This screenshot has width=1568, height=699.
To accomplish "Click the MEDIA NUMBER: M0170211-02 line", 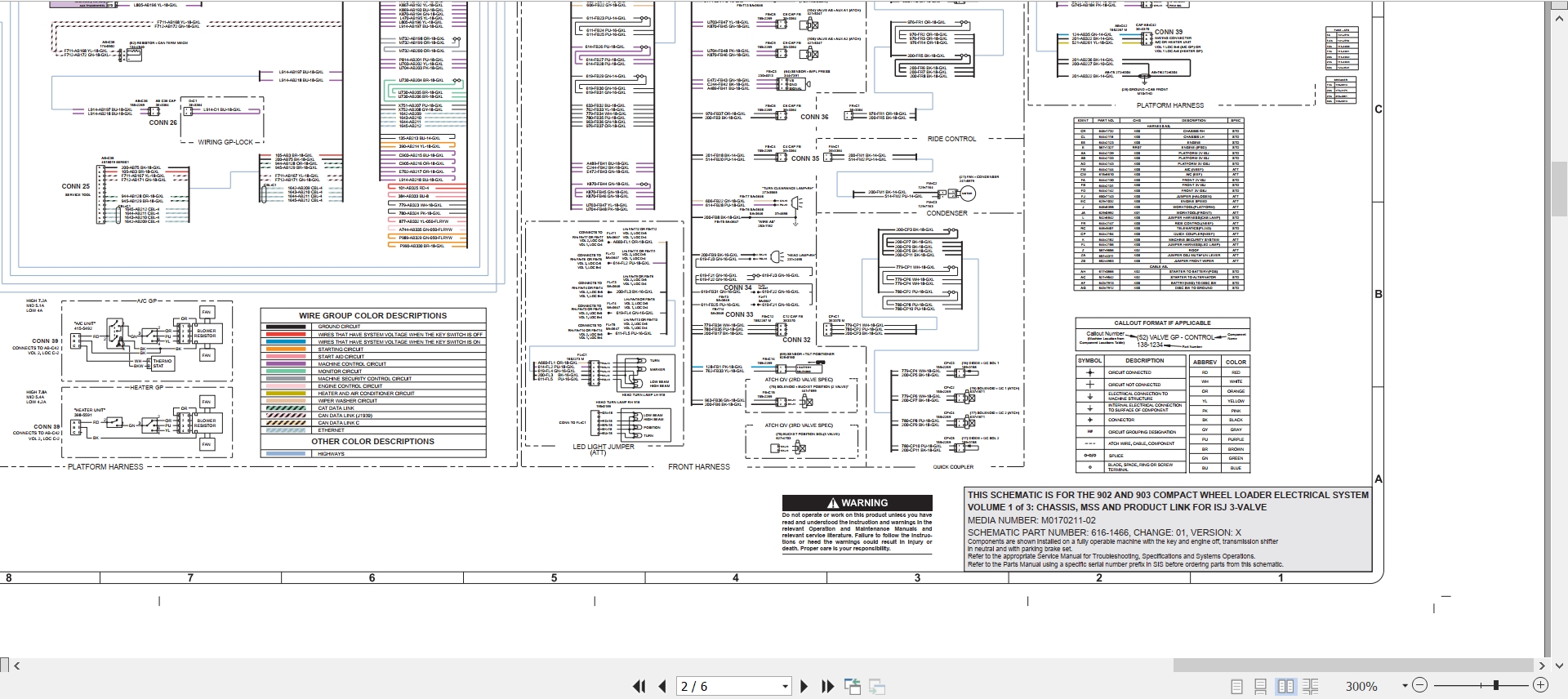I will pyautogui.click(x=1031, y=520).
